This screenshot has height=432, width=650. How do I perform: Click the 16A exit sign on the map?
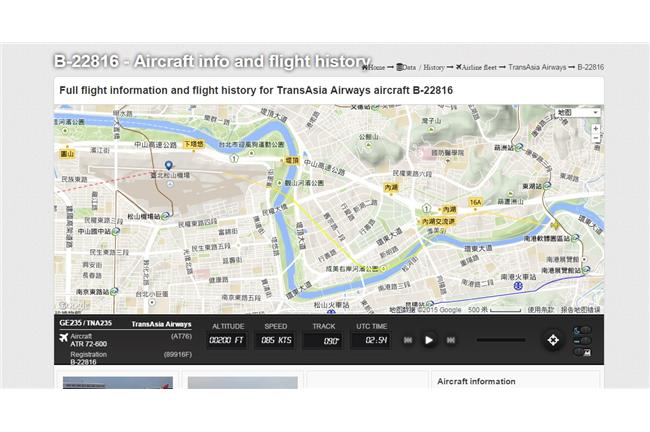tap(475, 202)
